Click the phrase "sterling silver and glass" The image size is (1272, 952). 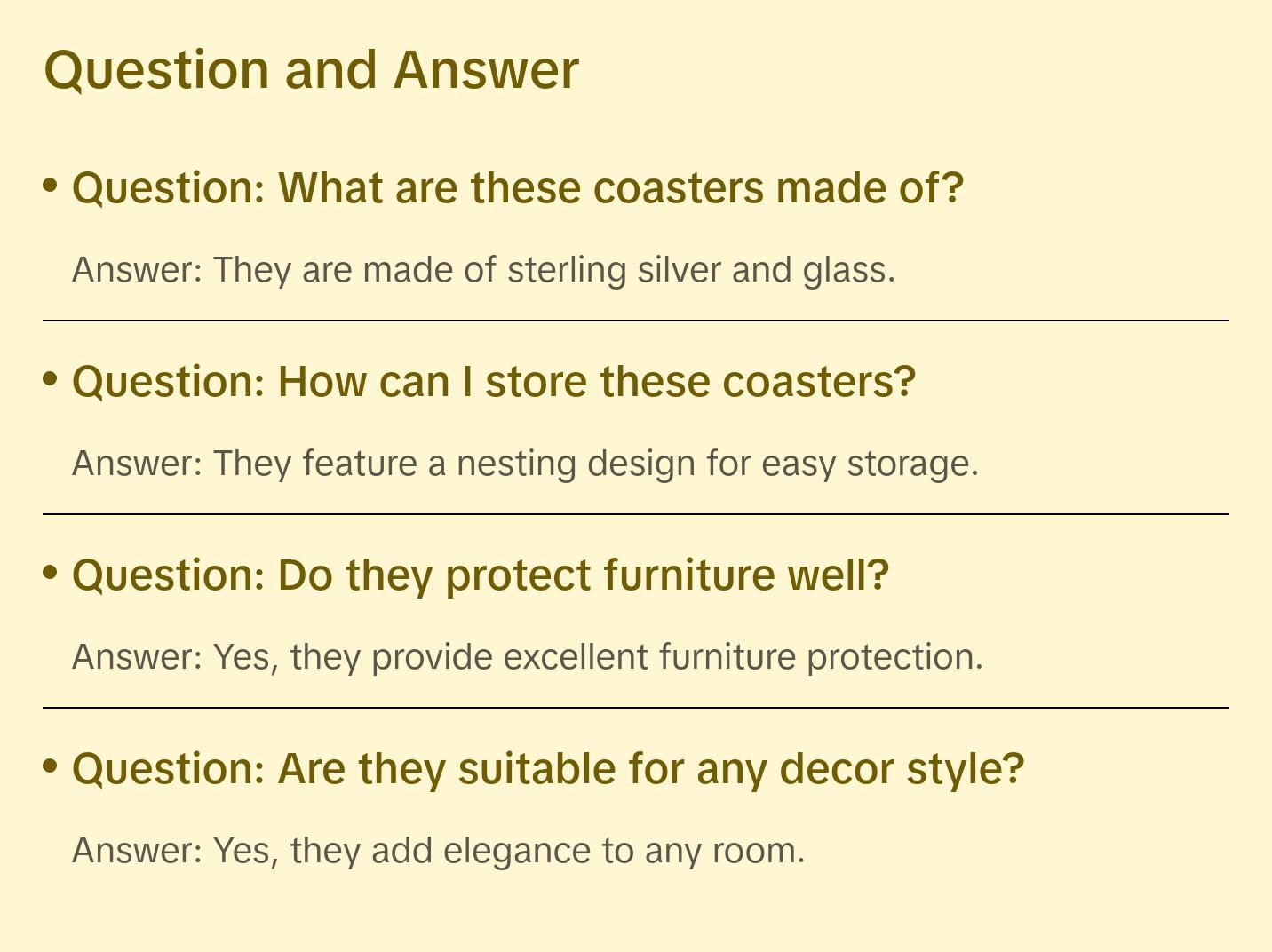tap(698, 270)
